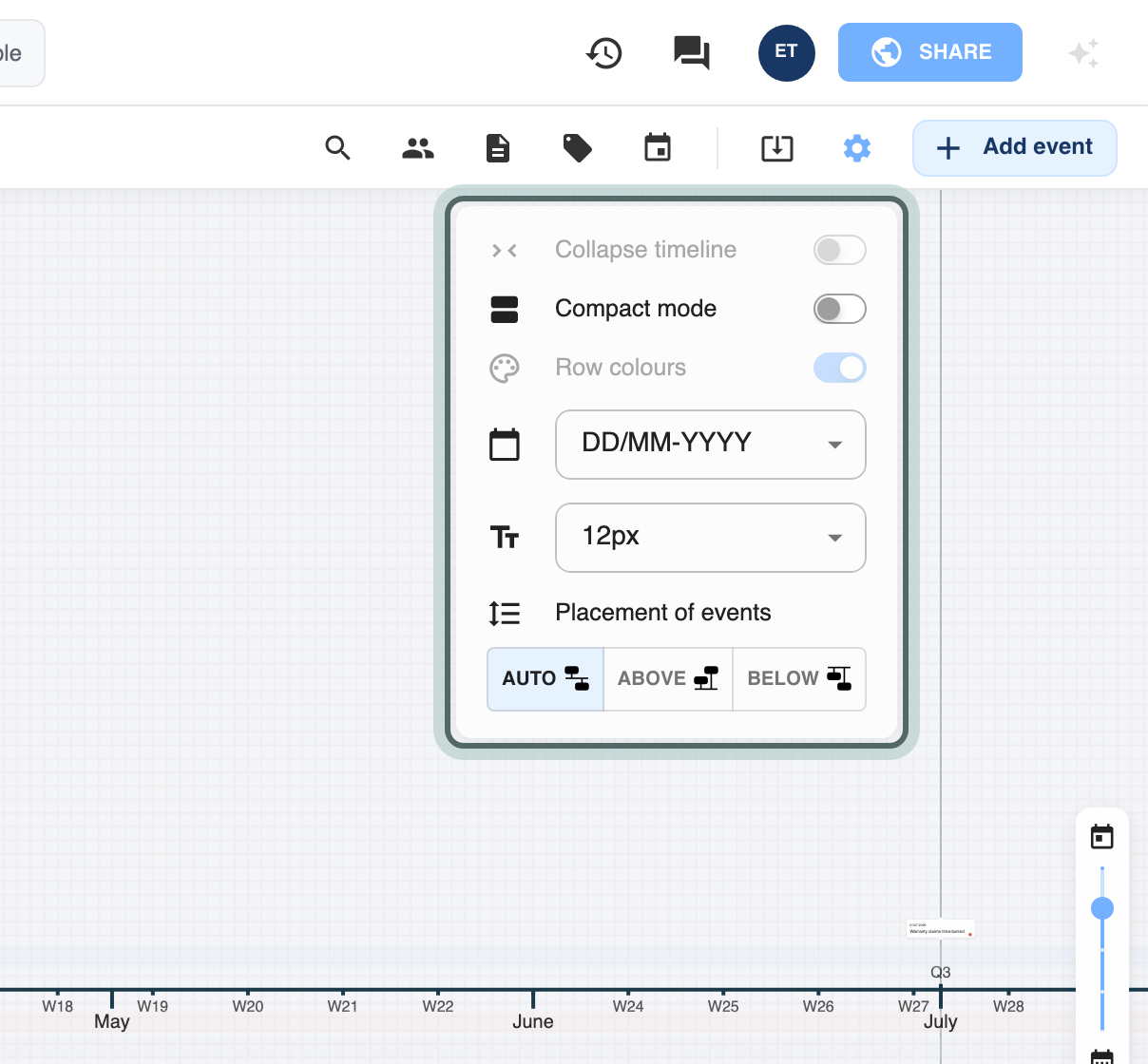Click the July month marker on timeline
1148x1064 pixels.
941,1021
